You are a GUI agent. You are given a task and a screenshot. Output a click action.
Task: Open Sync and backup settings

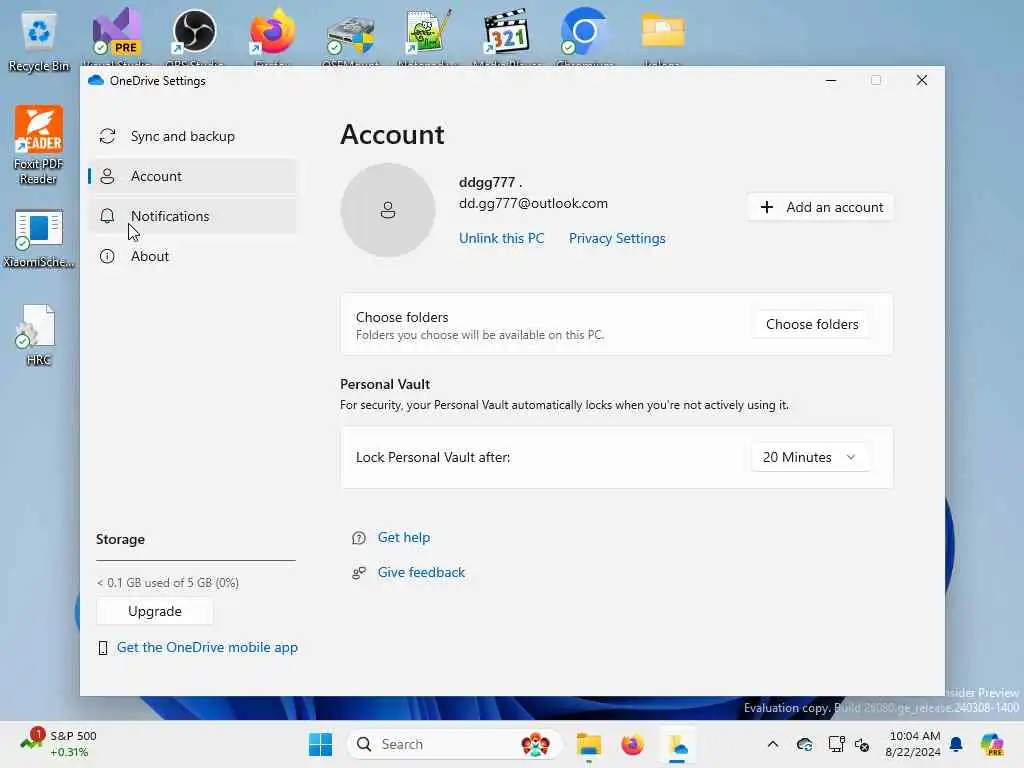pos(193,136)
